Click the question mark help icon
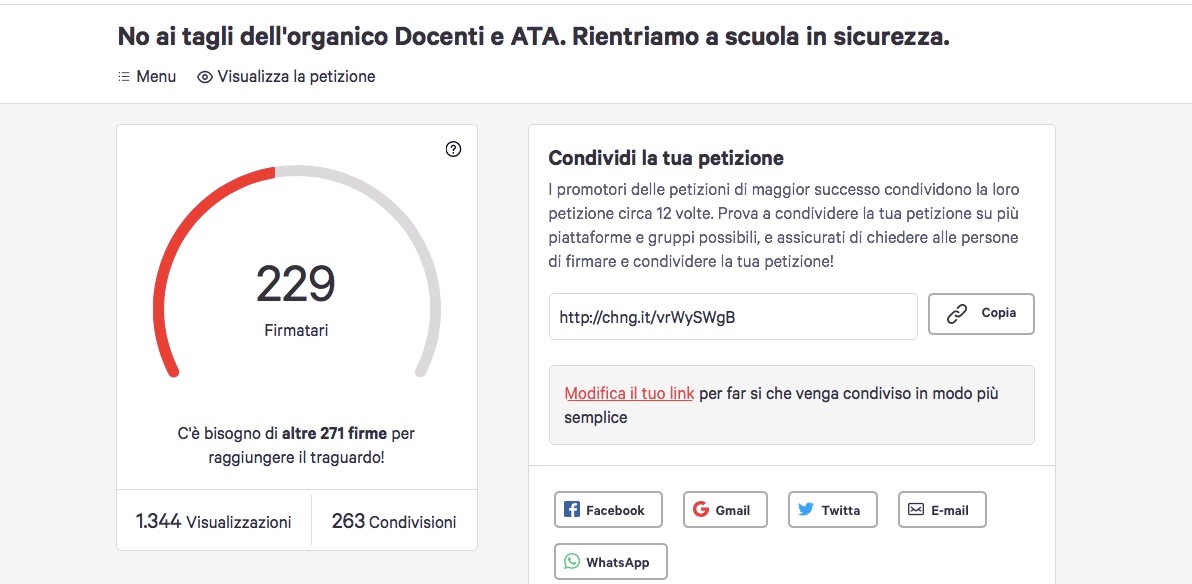Viewport: 1192px width, 584px height. pyautogui.click(x=453, y=149)
